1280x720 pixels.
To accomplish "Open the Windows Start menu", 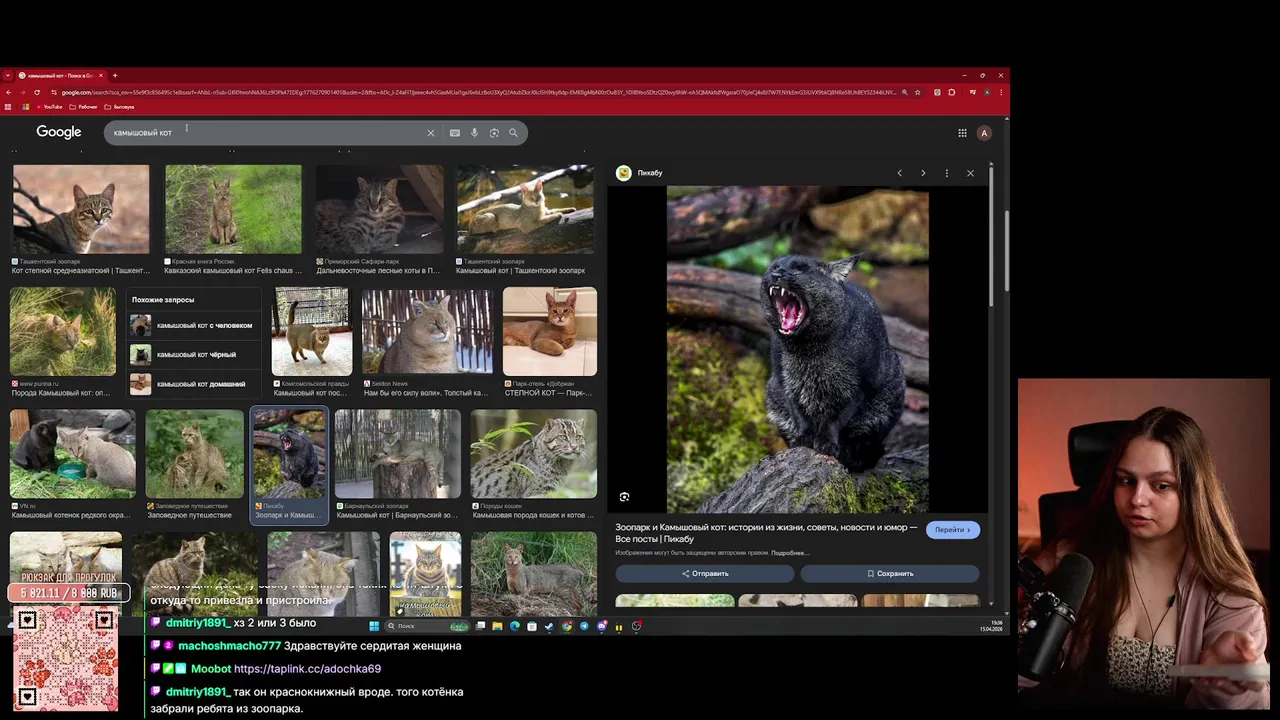I will tap(374, 626).
